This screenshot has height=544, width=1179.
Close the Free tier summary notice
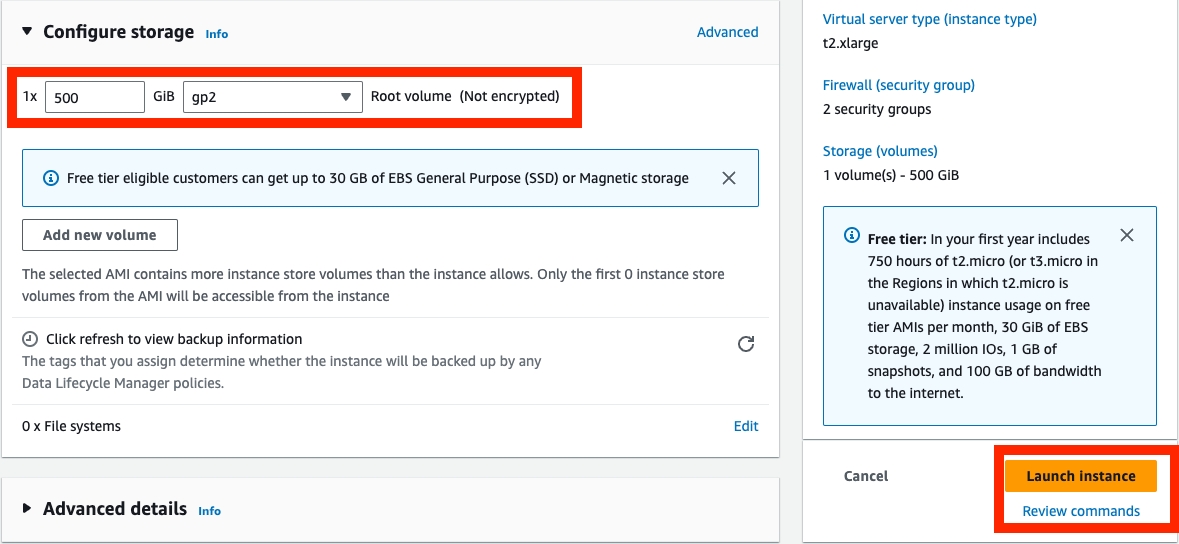[1127, 236]
